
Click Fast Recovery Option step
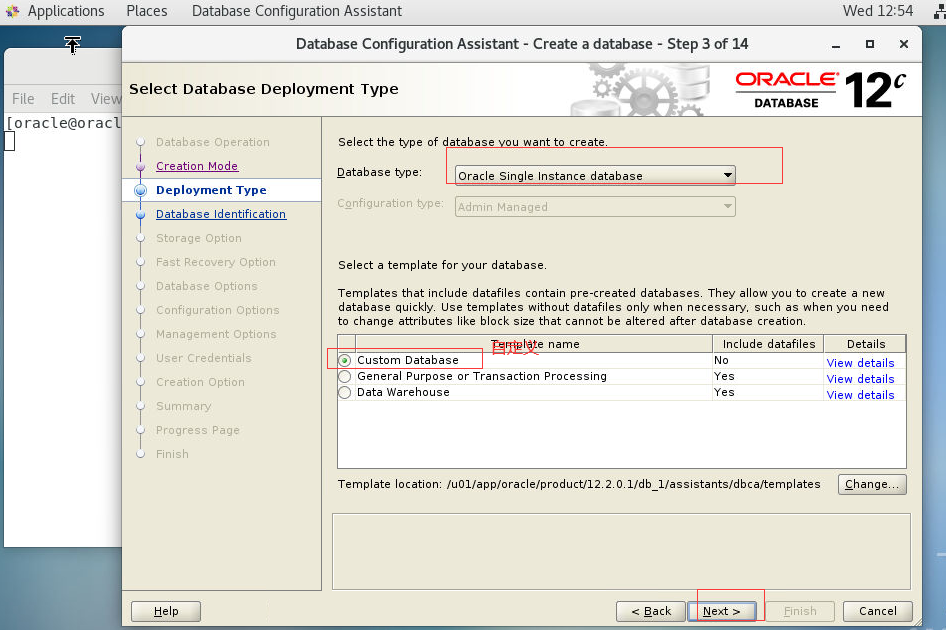[x=215, y=262]
